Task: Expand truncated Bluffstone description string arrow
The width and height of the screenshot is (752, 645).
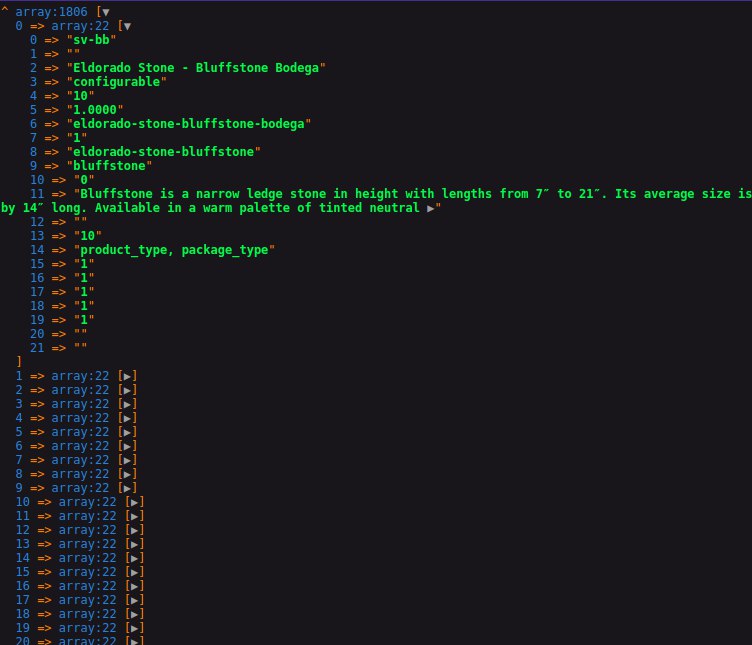Action: (430, 209)
